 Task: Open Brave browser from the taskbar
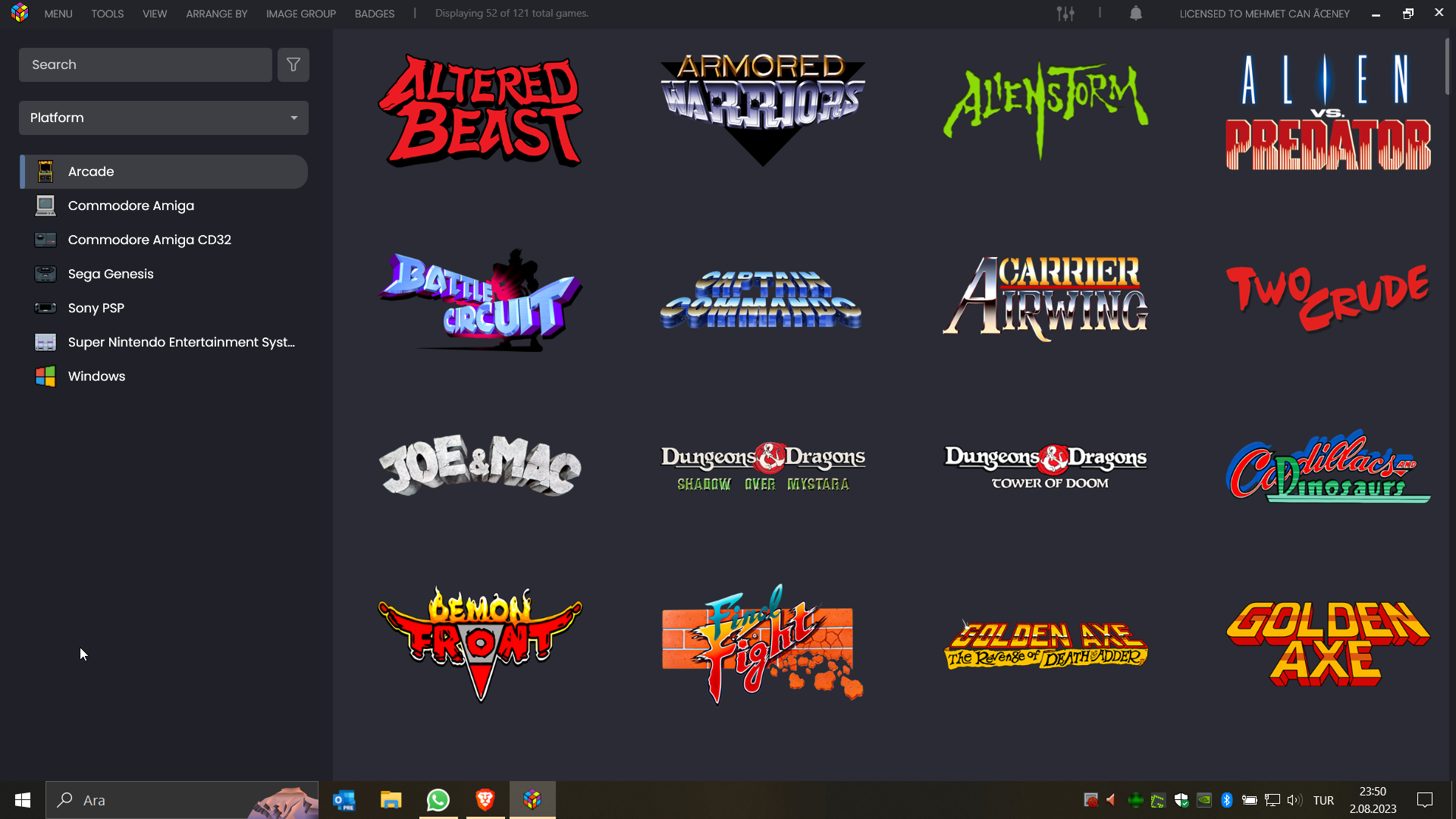tap(485, 800)
